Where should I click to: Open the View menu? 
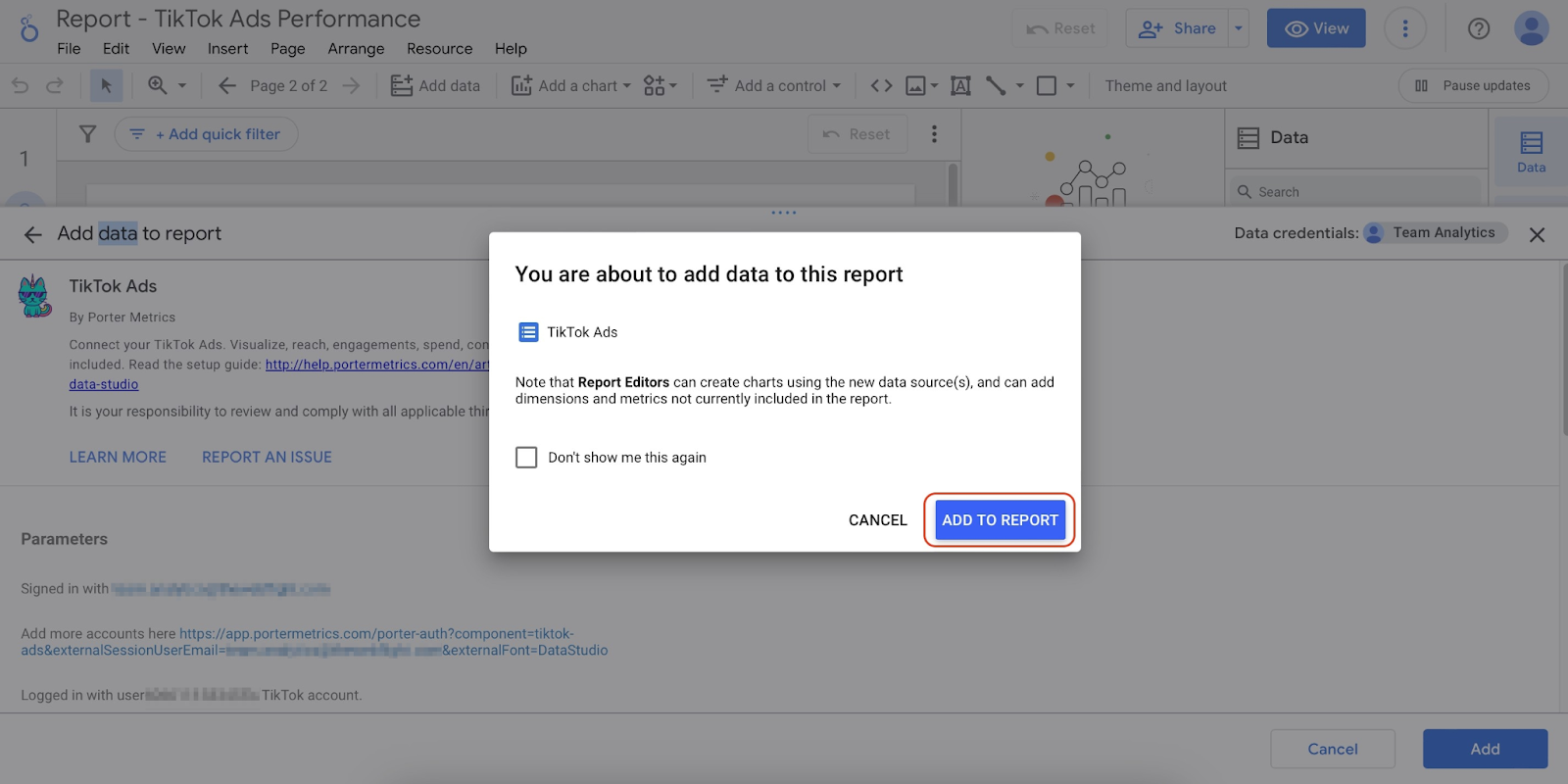(169, 49)
